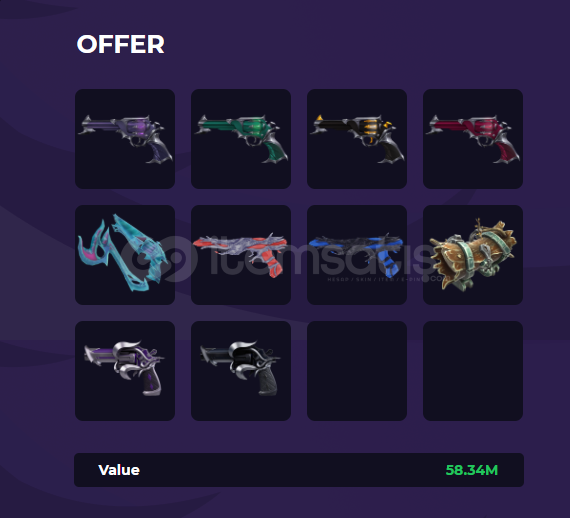
Task: Choose the black ornate silver pistol
Action: pos(241,370)
